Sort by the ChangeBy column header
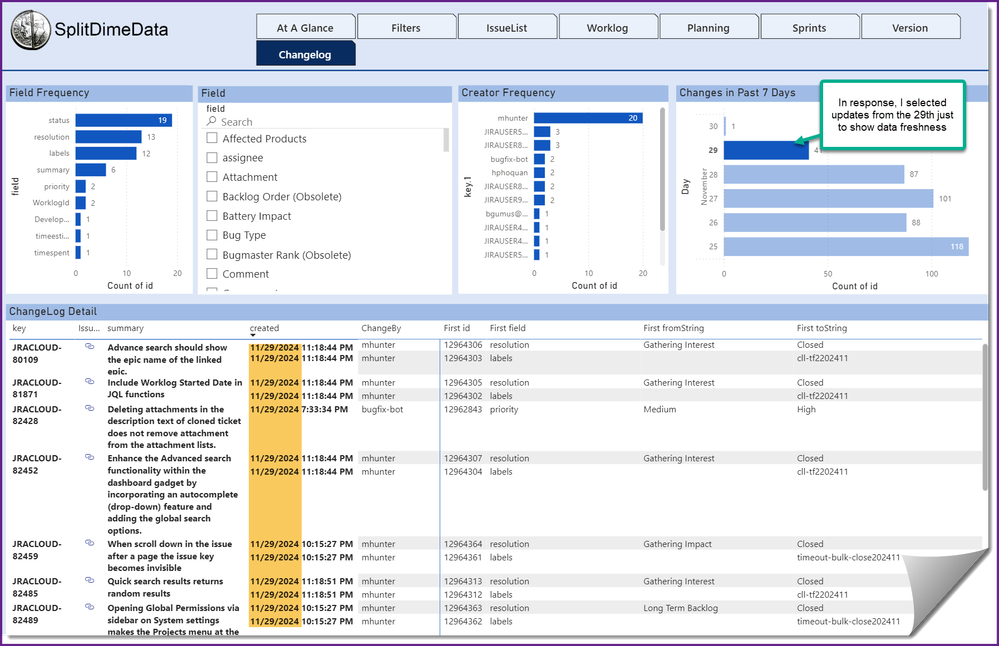Viewport: 999px width, 646px height. click(380, 328)
